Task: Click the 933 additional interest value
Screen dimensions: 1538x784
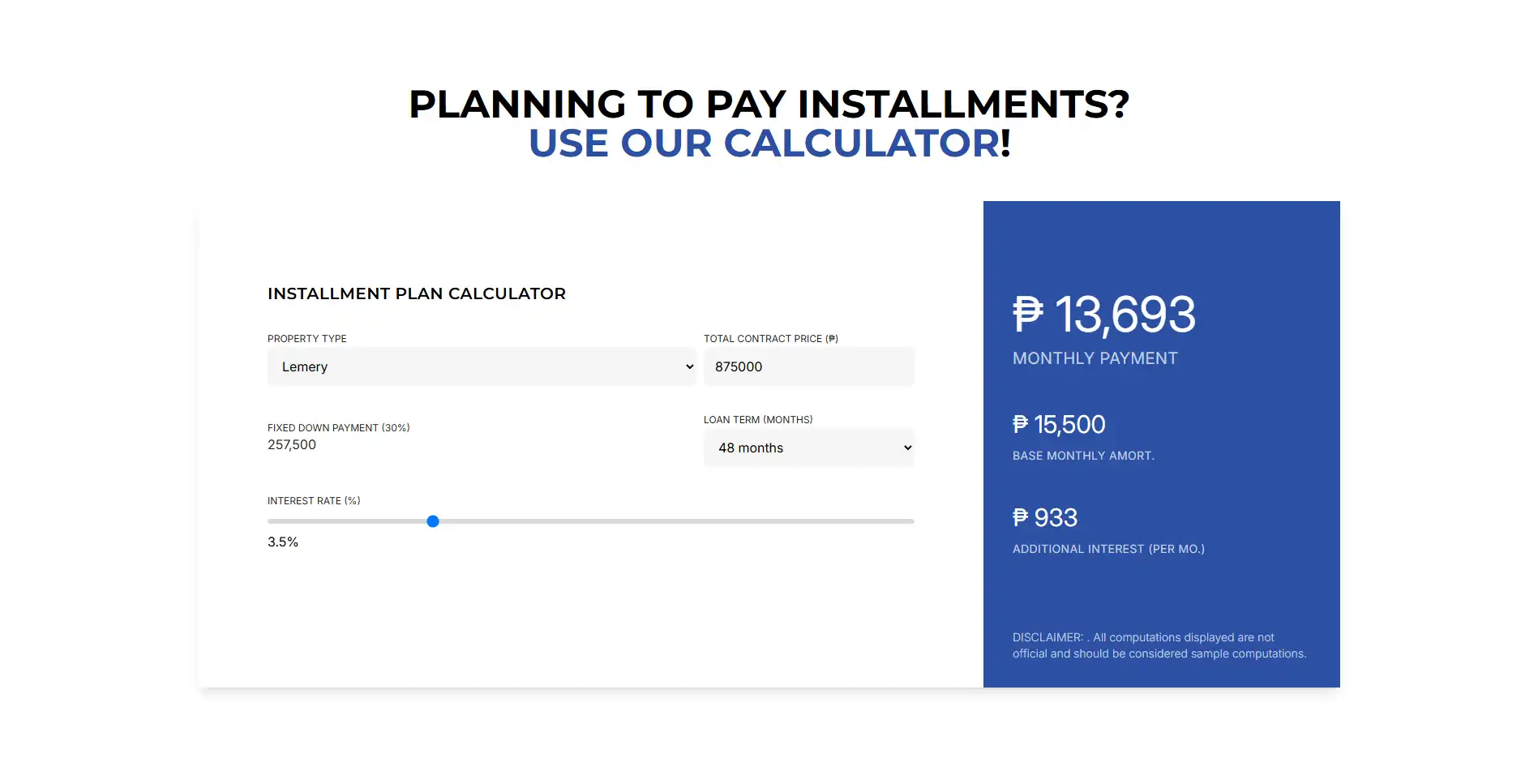Action: click(x=1056, y=517)
